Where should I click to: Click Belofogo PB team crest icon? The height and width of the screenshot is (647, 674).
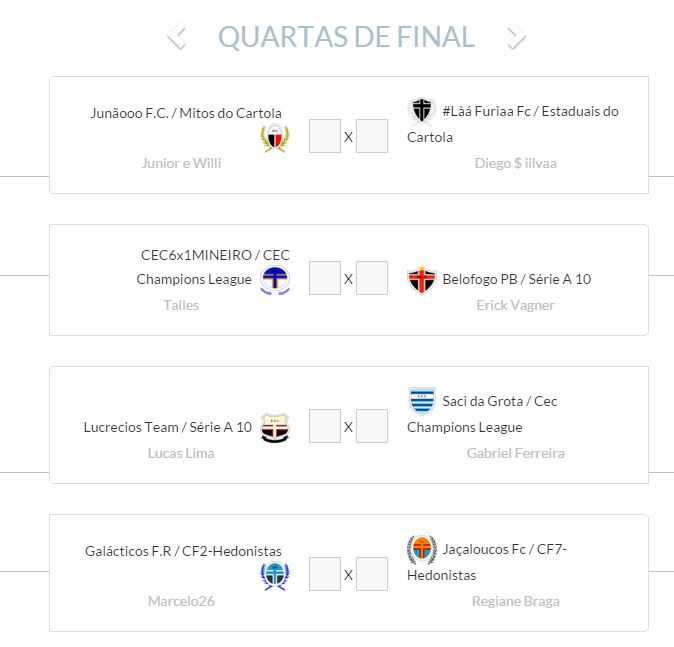click(422, 280)
